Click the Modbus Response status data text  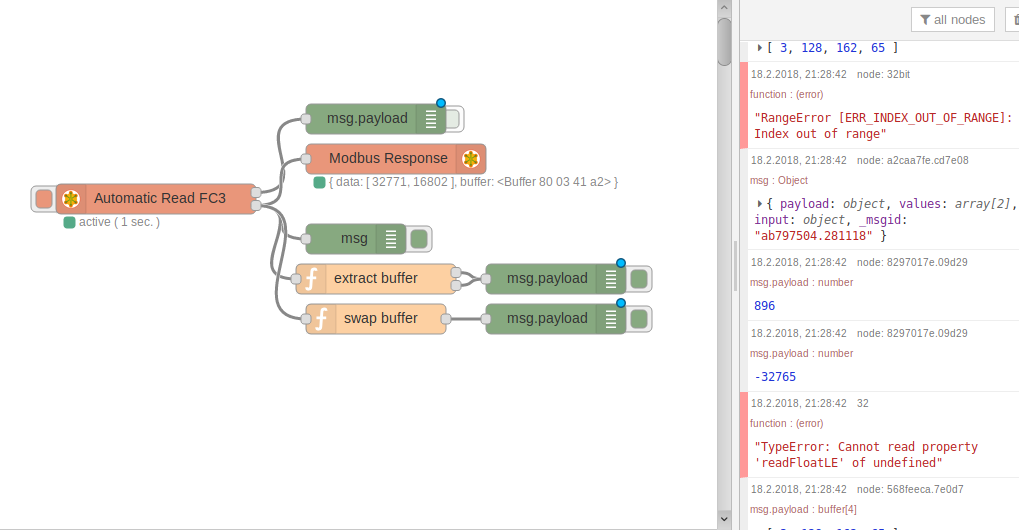pos(473,183)
